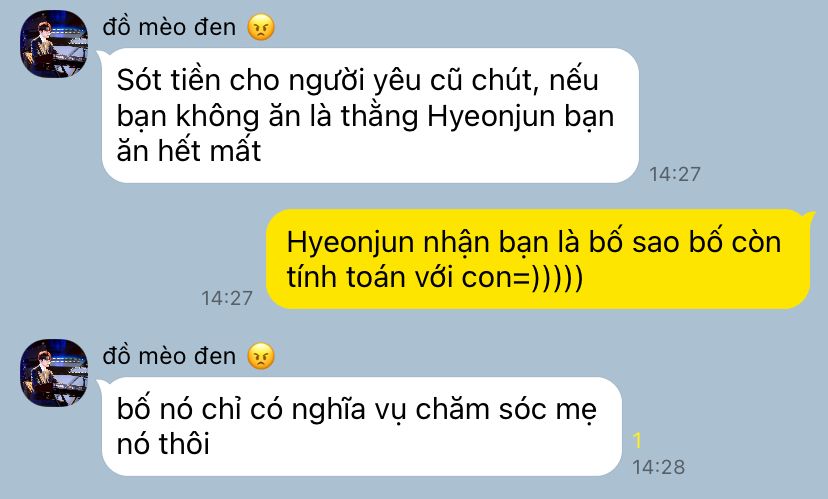Viewport: 828px width, 499px height.
Task: Select the message starting "Sót tiền cho người yêu"
Action: [370, 116]
